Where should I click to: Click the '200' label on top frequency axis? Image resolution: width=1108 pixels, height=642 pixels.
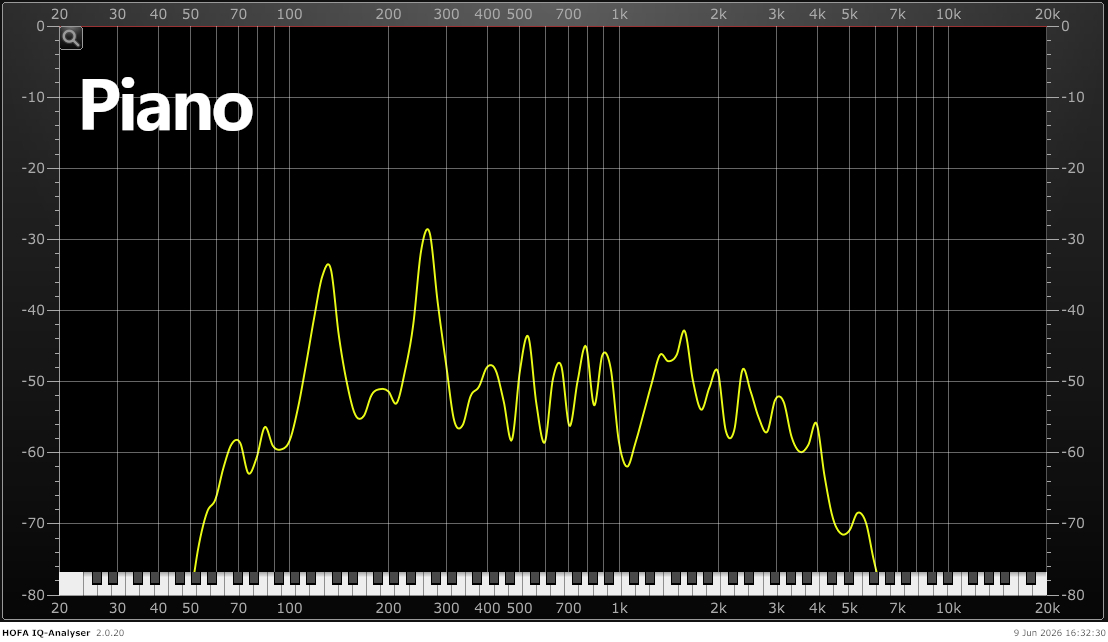388,14
